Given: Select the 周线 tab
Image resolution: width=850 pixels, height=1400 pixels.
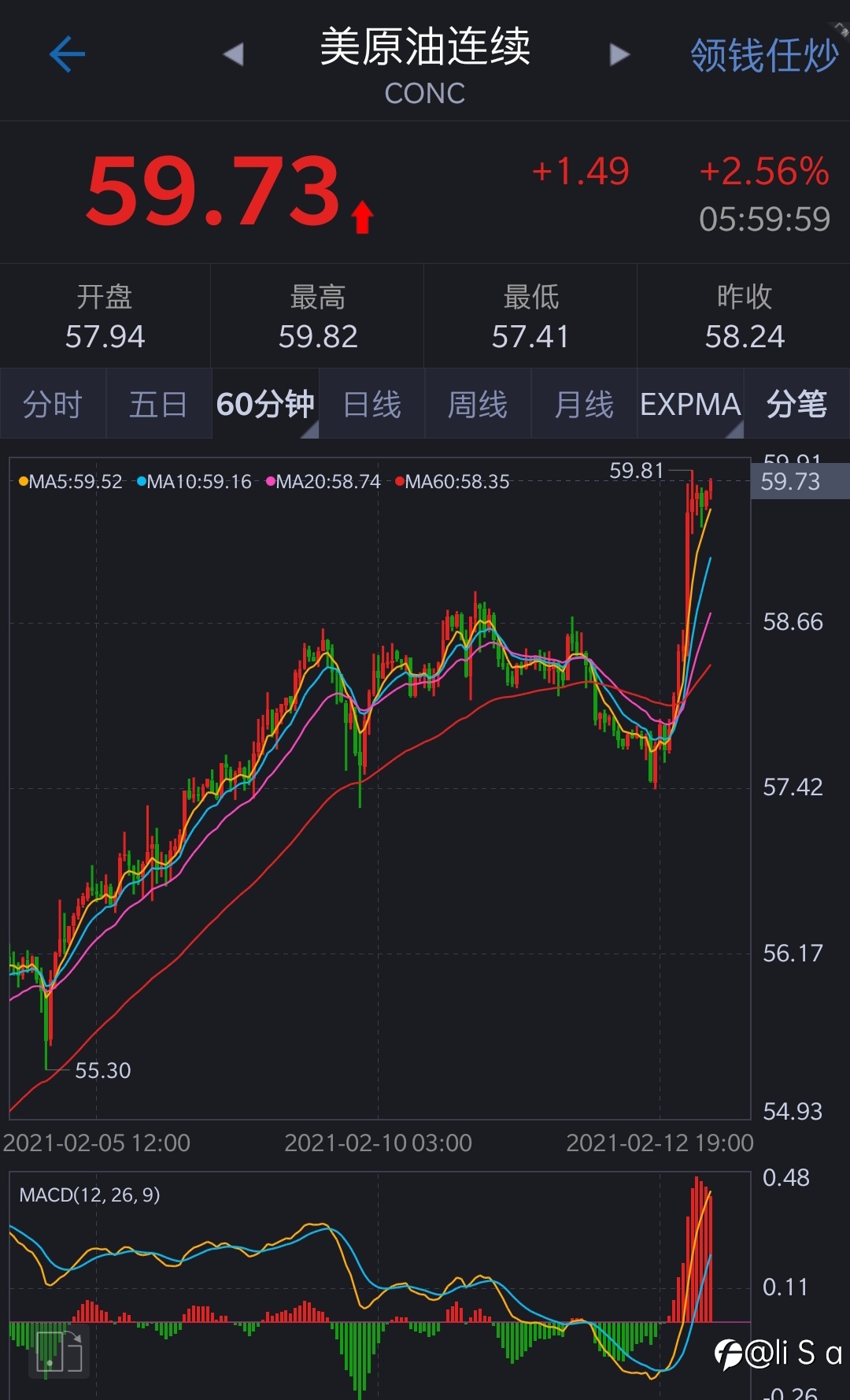Looking at the screenshot, I should pyautogui.click(x=478, y=404).
